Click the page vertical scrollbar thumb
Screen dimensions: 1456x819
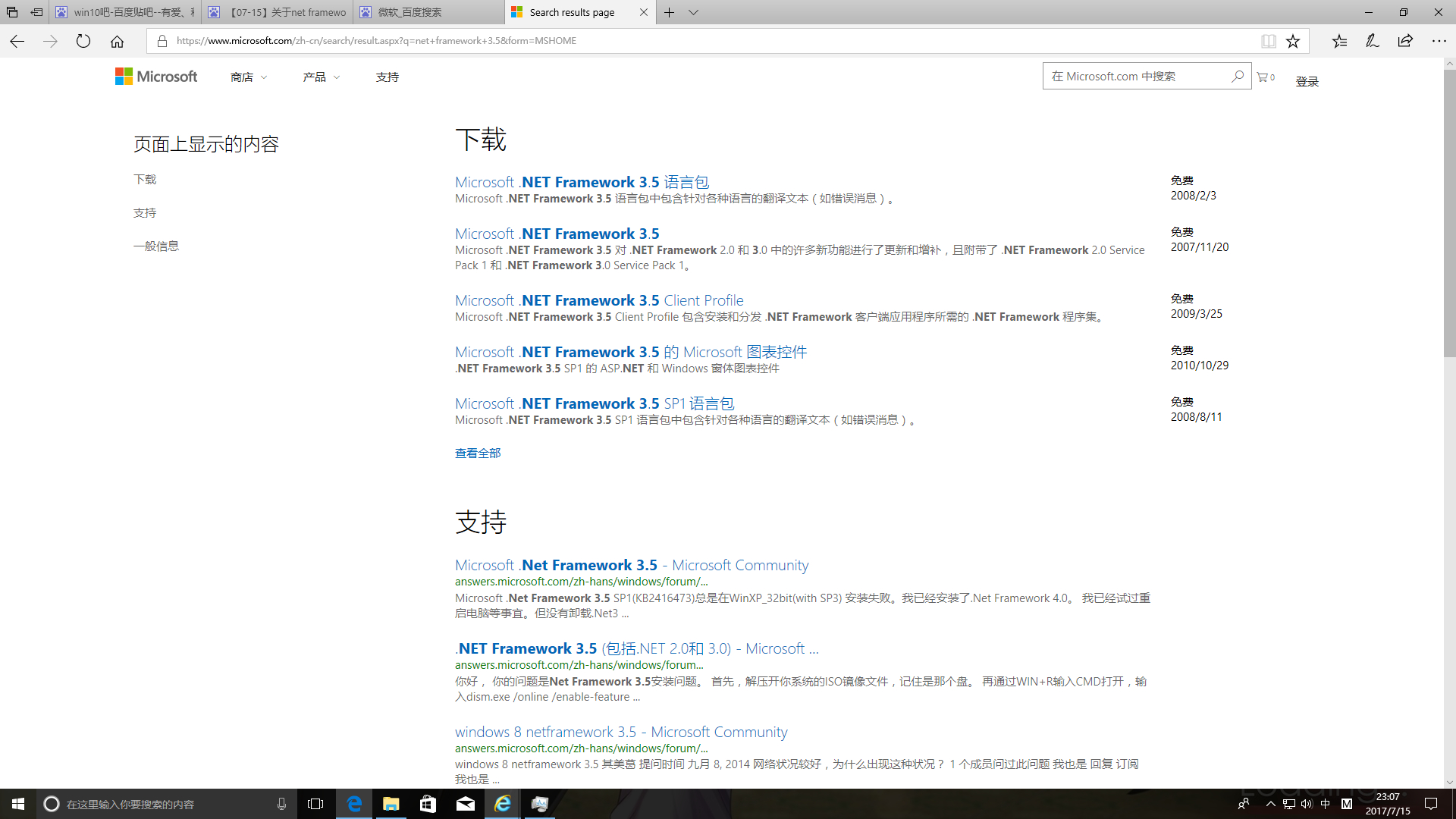tap(1449, 212)
